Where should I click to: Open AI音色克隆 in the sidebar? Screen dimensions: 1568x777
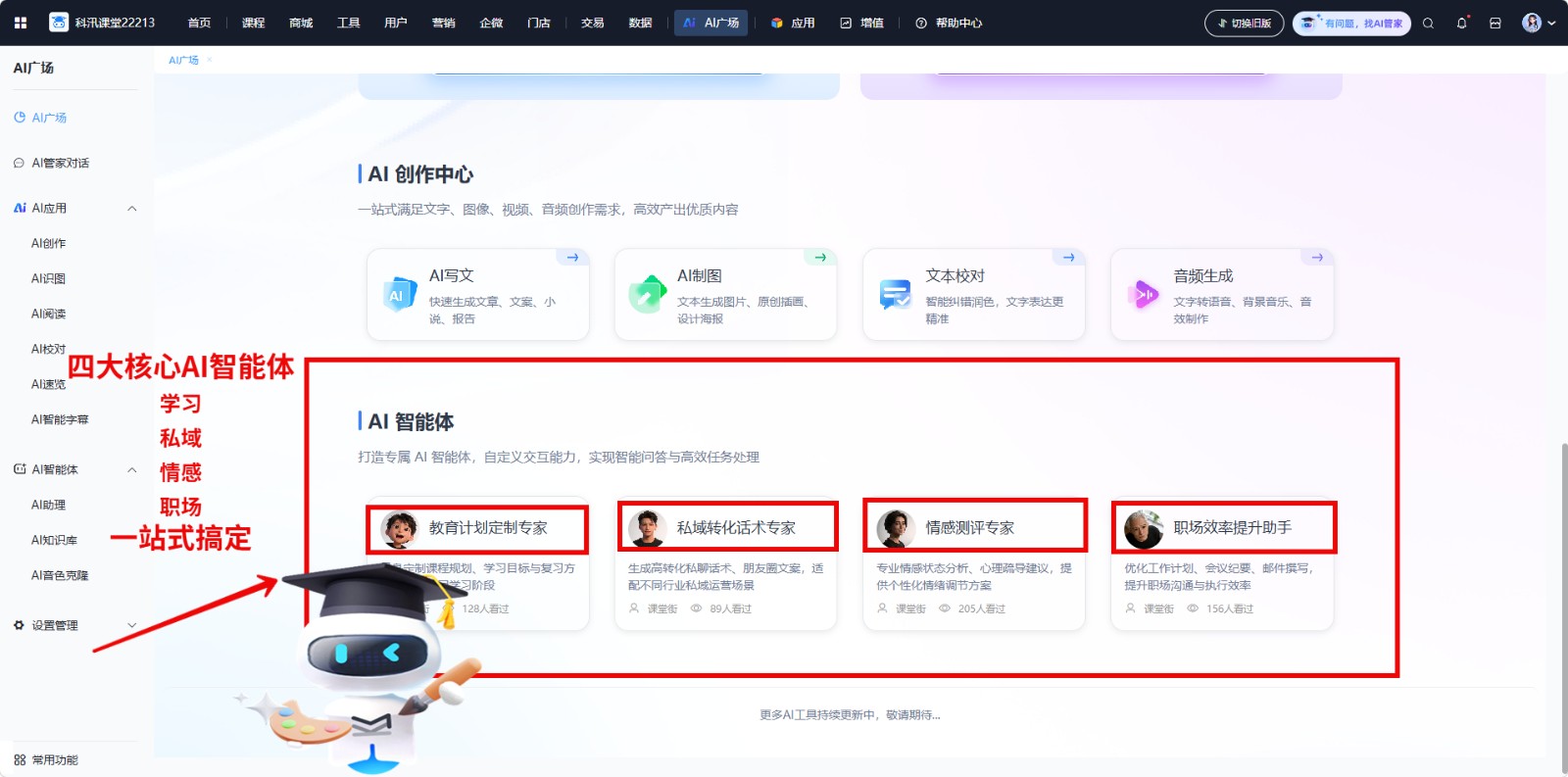point(60,575)
